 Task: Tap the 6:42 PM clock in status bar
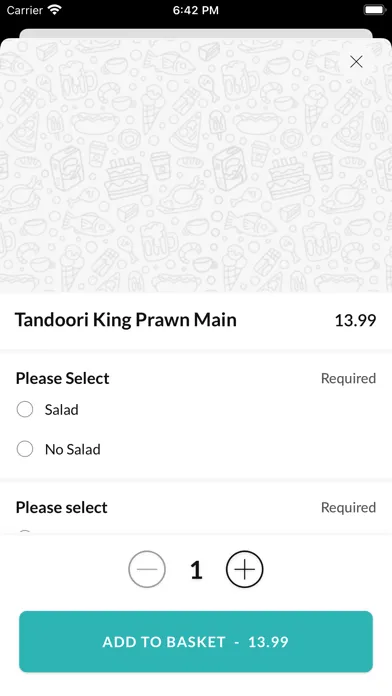(x=196, y=10)
